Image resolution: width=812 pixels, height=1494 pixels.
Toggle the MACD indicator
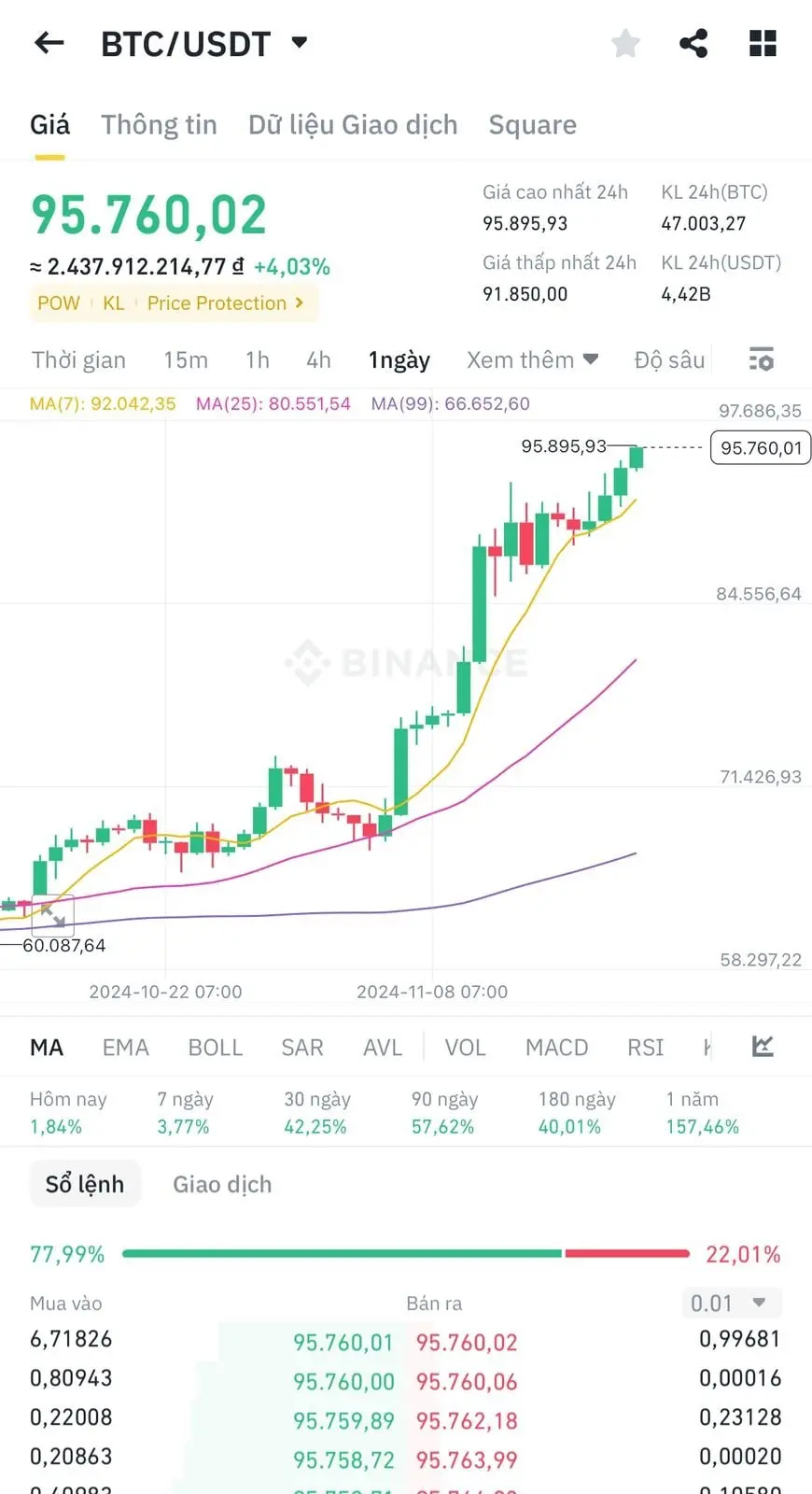556,1048
